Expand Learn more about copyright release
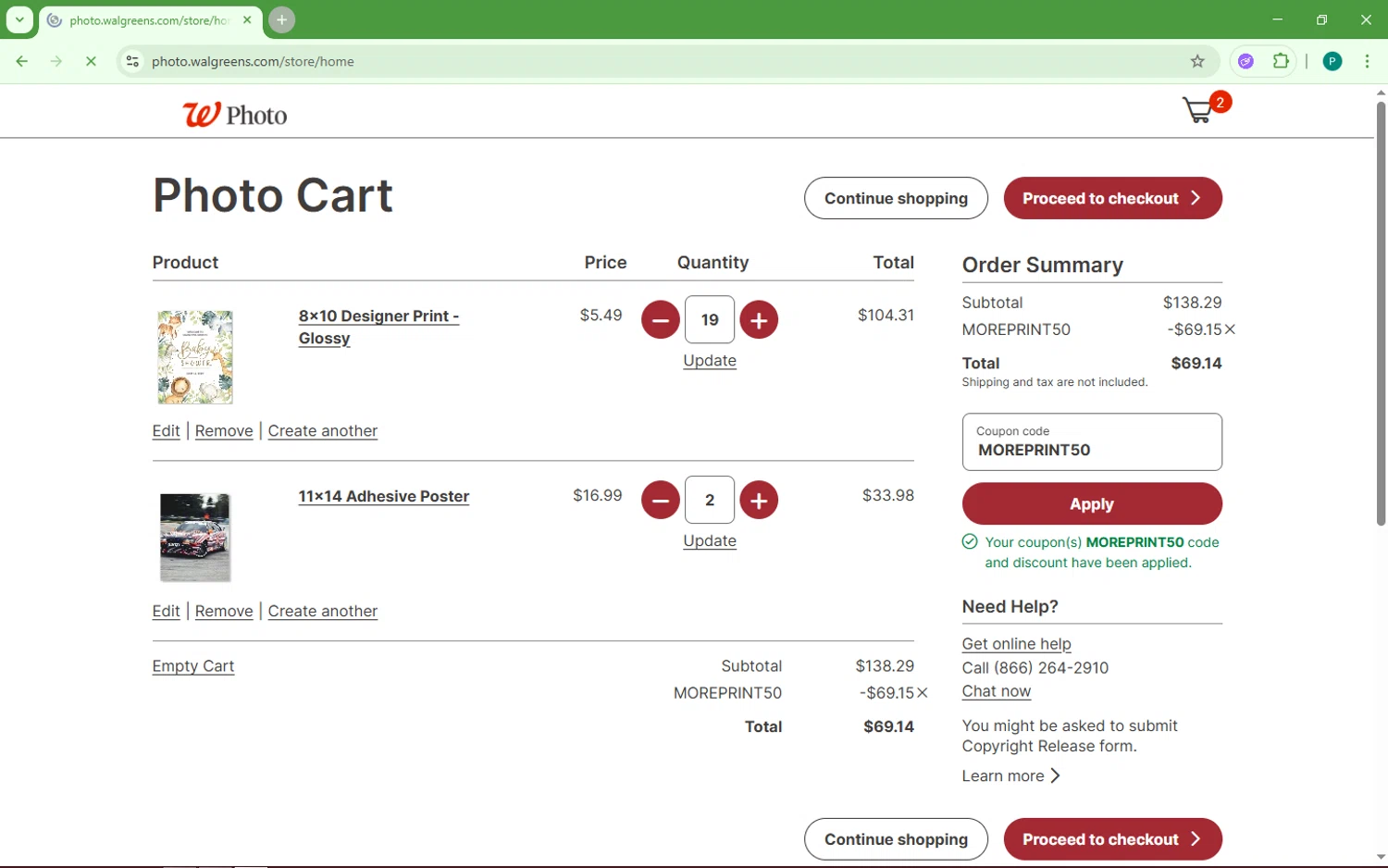This screenshot has width=1388, height=868. (x=1010, y=775)
